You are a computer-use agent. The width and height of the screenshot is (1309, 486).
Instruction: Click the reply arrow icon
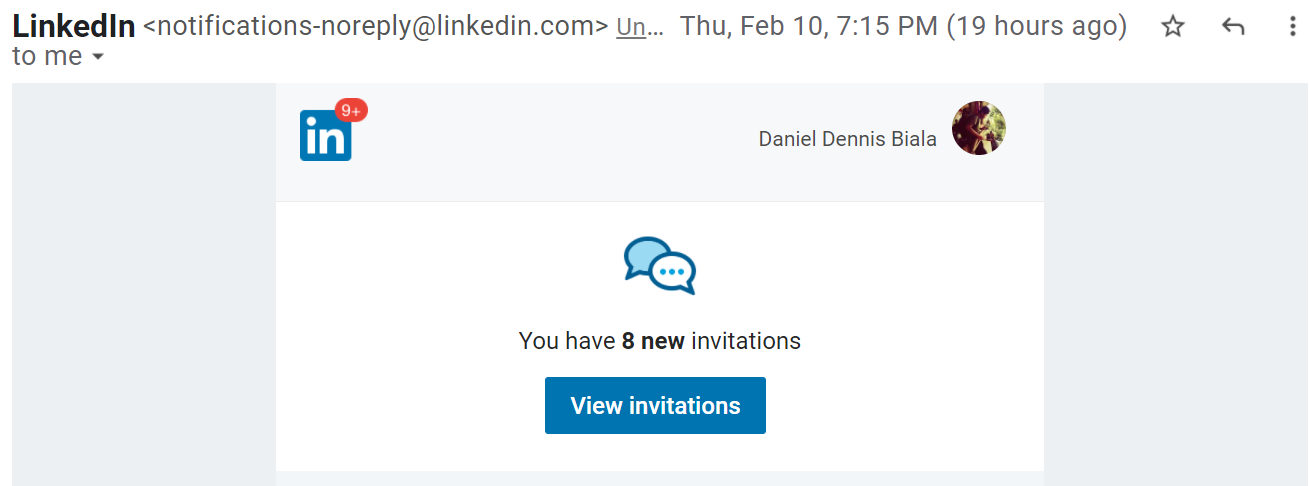click(x=1233, y=27)
